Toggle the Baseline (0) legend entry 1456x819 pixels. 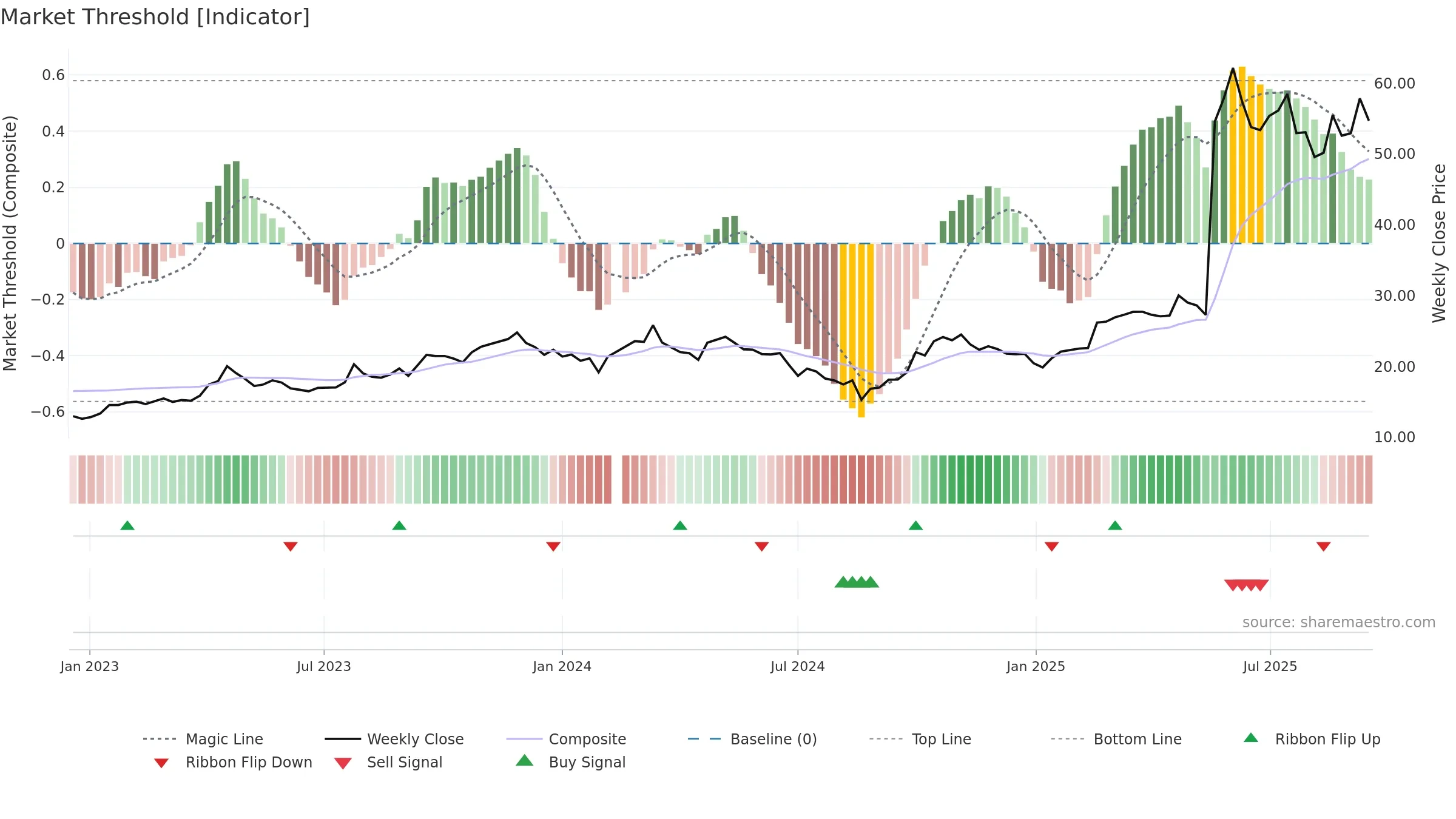point(752,739)
